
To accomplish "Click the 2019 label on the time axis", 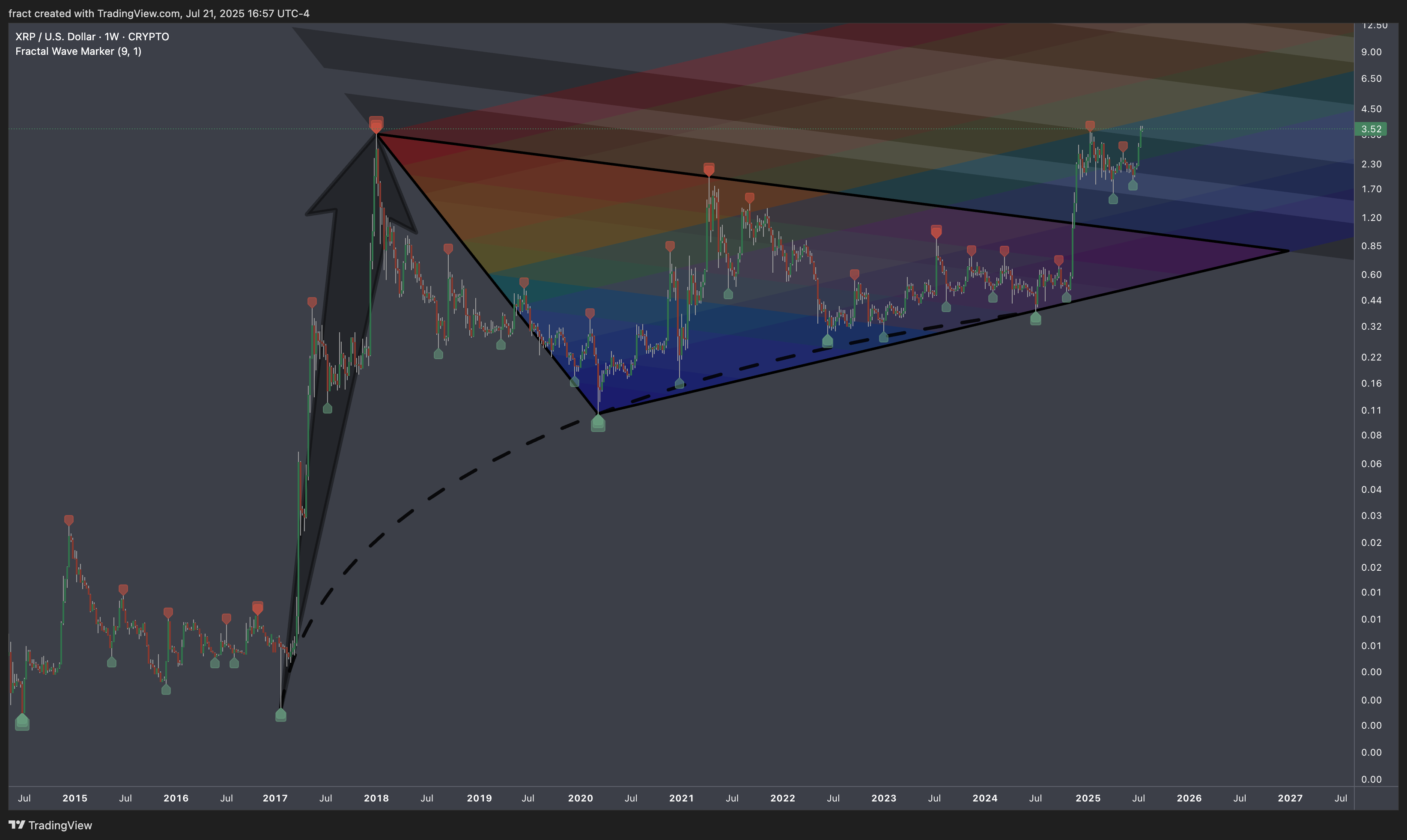I will tap(480, 798).
